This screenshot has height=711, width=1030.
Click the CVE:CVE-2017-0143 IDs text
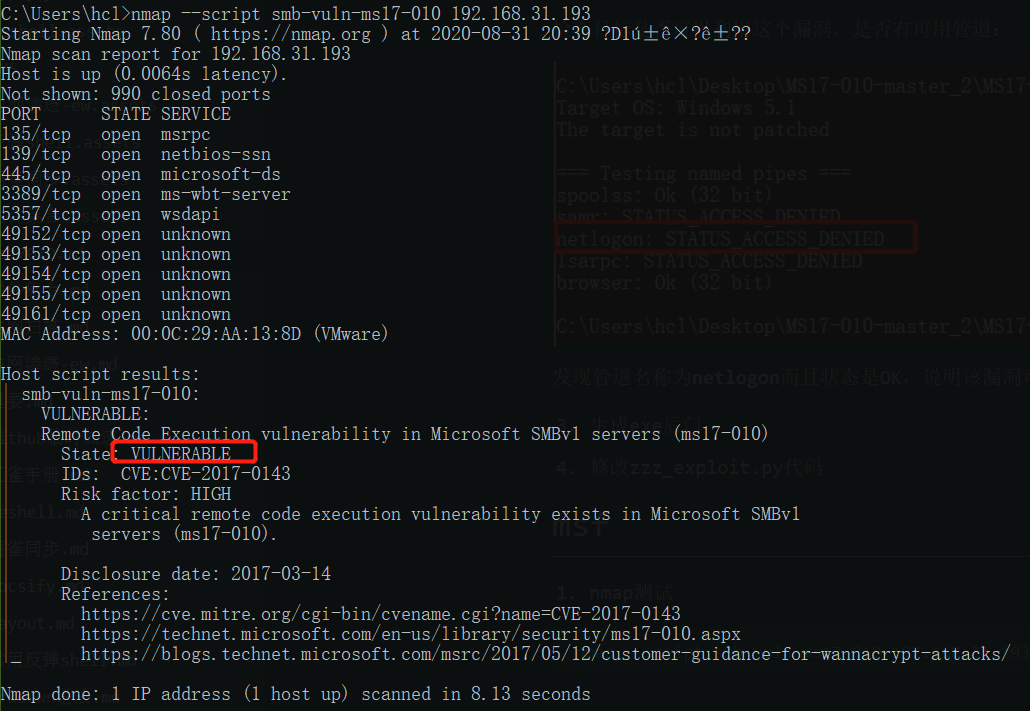click(x=206, y=474)
